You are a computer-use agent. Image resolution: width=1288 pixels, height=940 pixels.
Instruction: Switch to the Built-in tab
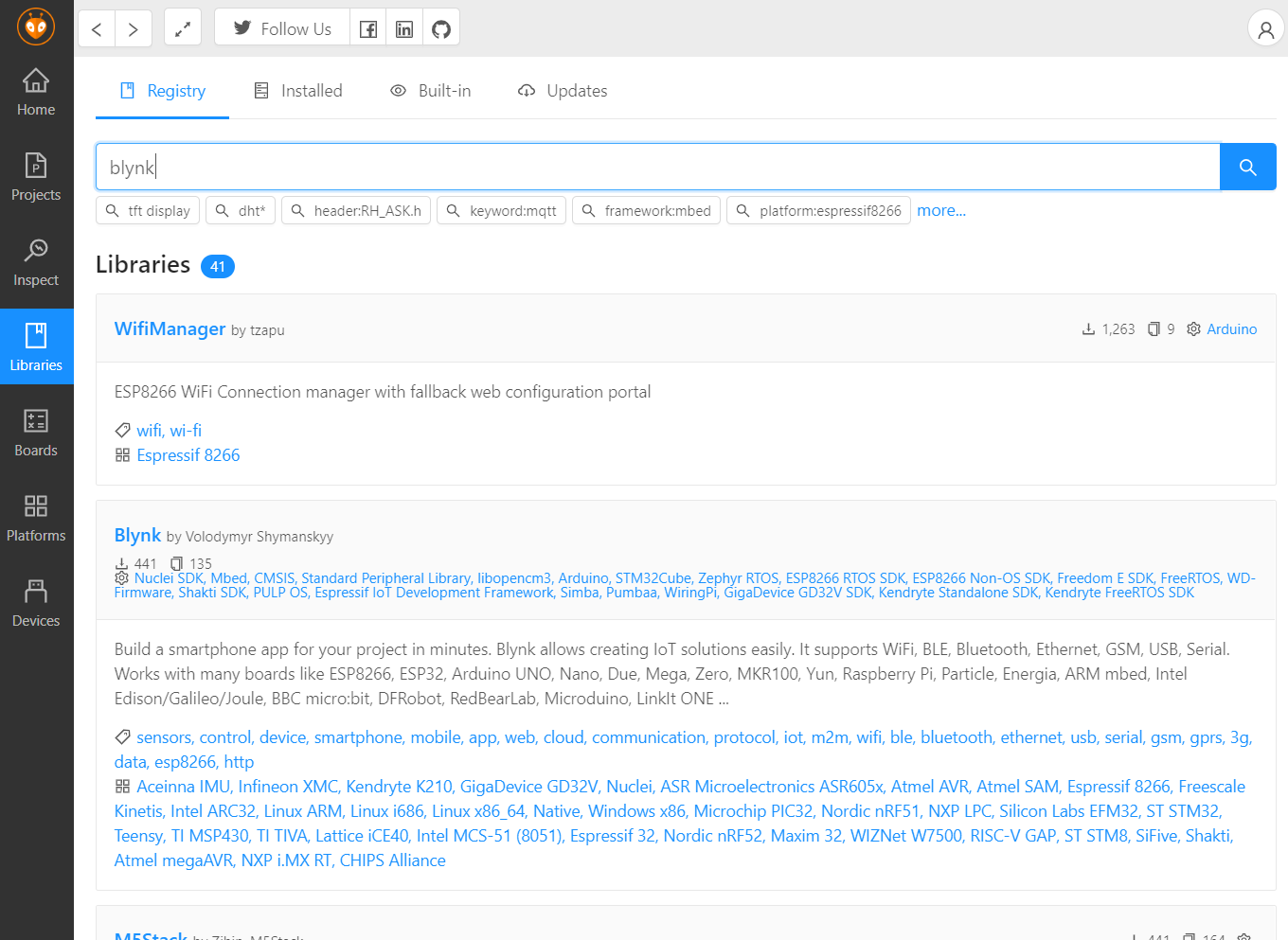click(x=431, y=91)
